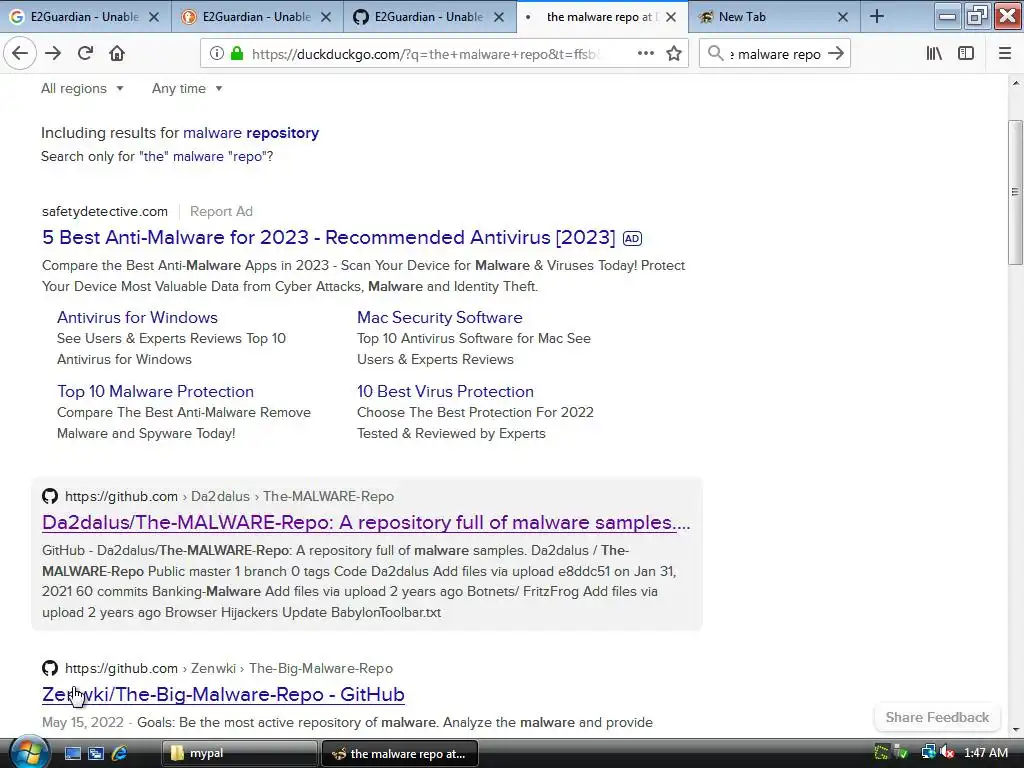Toggle the sidebar view icon
1024x768 pixels.
pos(966,54)
